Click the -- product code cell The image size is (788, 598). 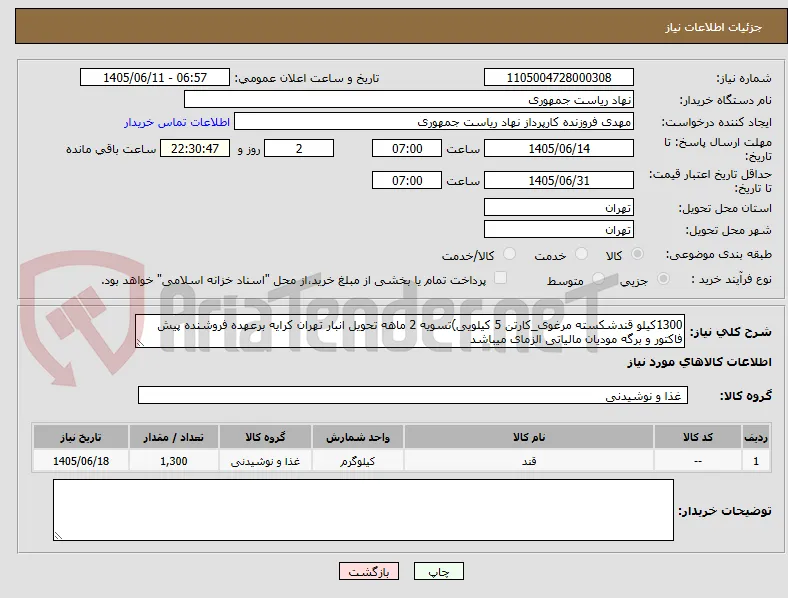[698, 461]
